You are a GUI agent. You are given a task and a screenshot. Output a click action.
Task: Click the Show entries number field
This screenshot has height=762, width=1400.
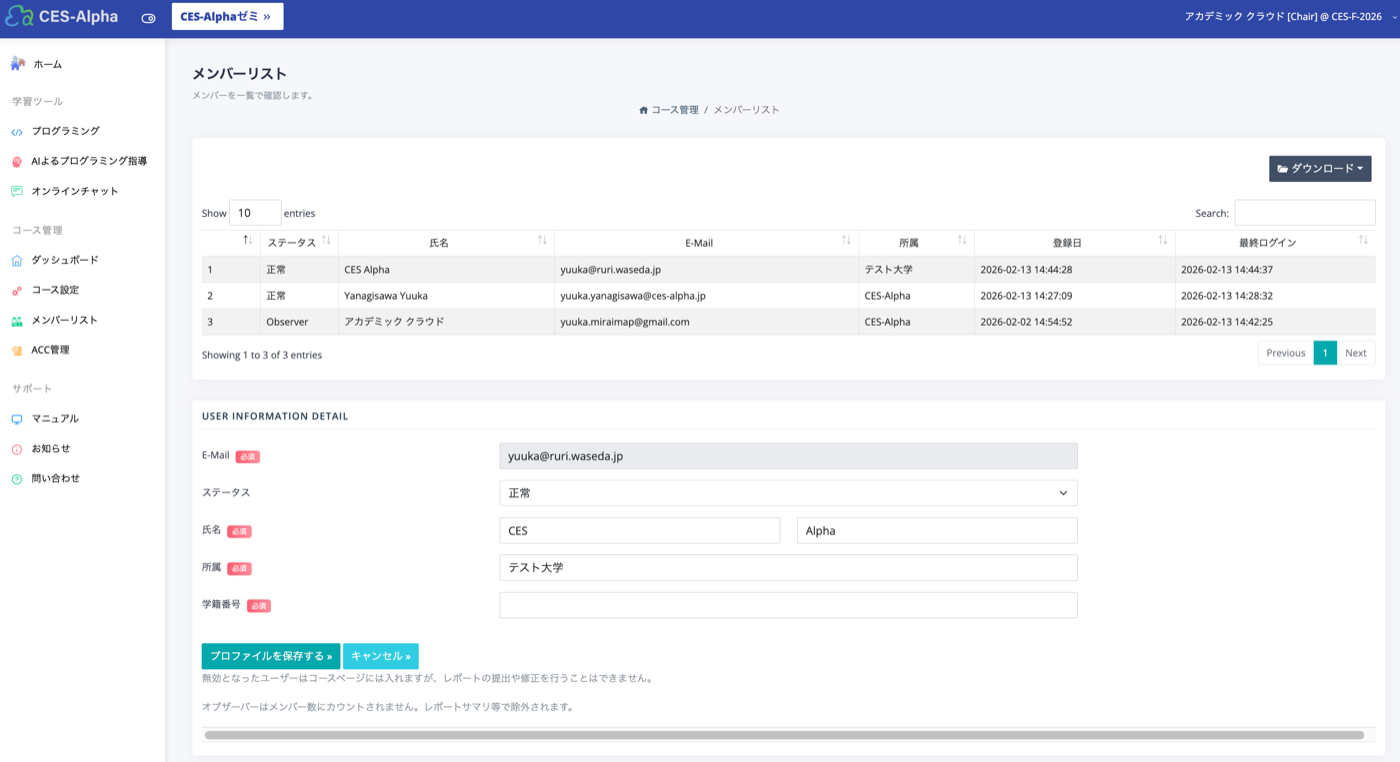[x=255, y=213]
